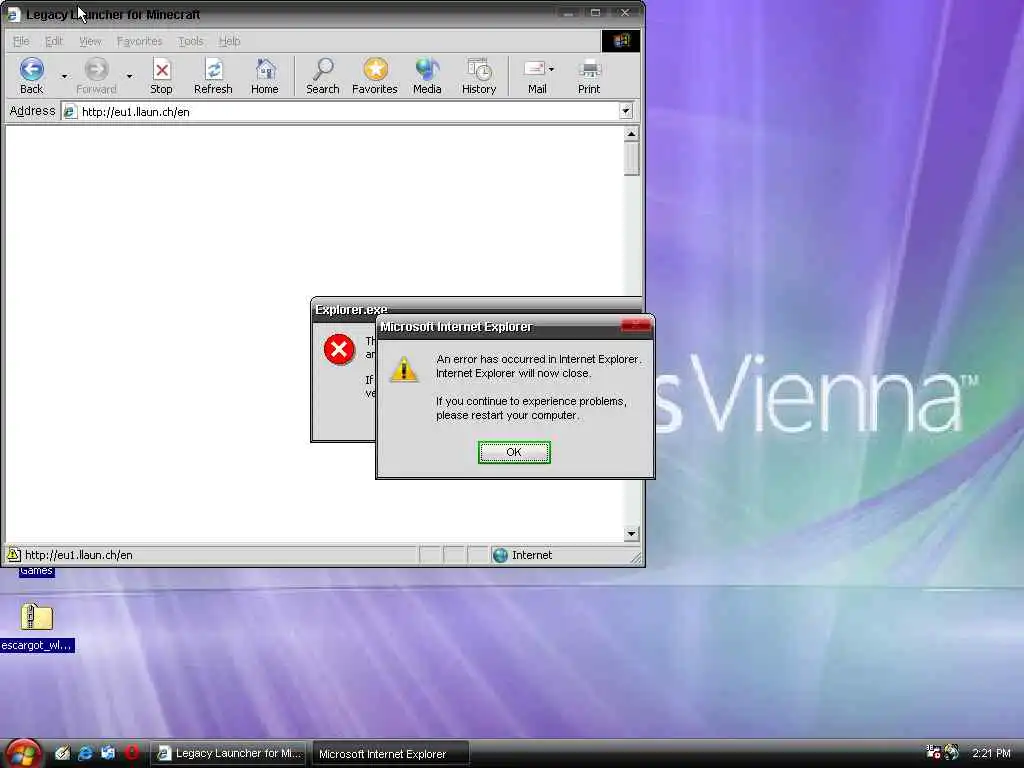Go to the Home page
The height and width of the screenshot is (768, 1024).
click(264, 76)
